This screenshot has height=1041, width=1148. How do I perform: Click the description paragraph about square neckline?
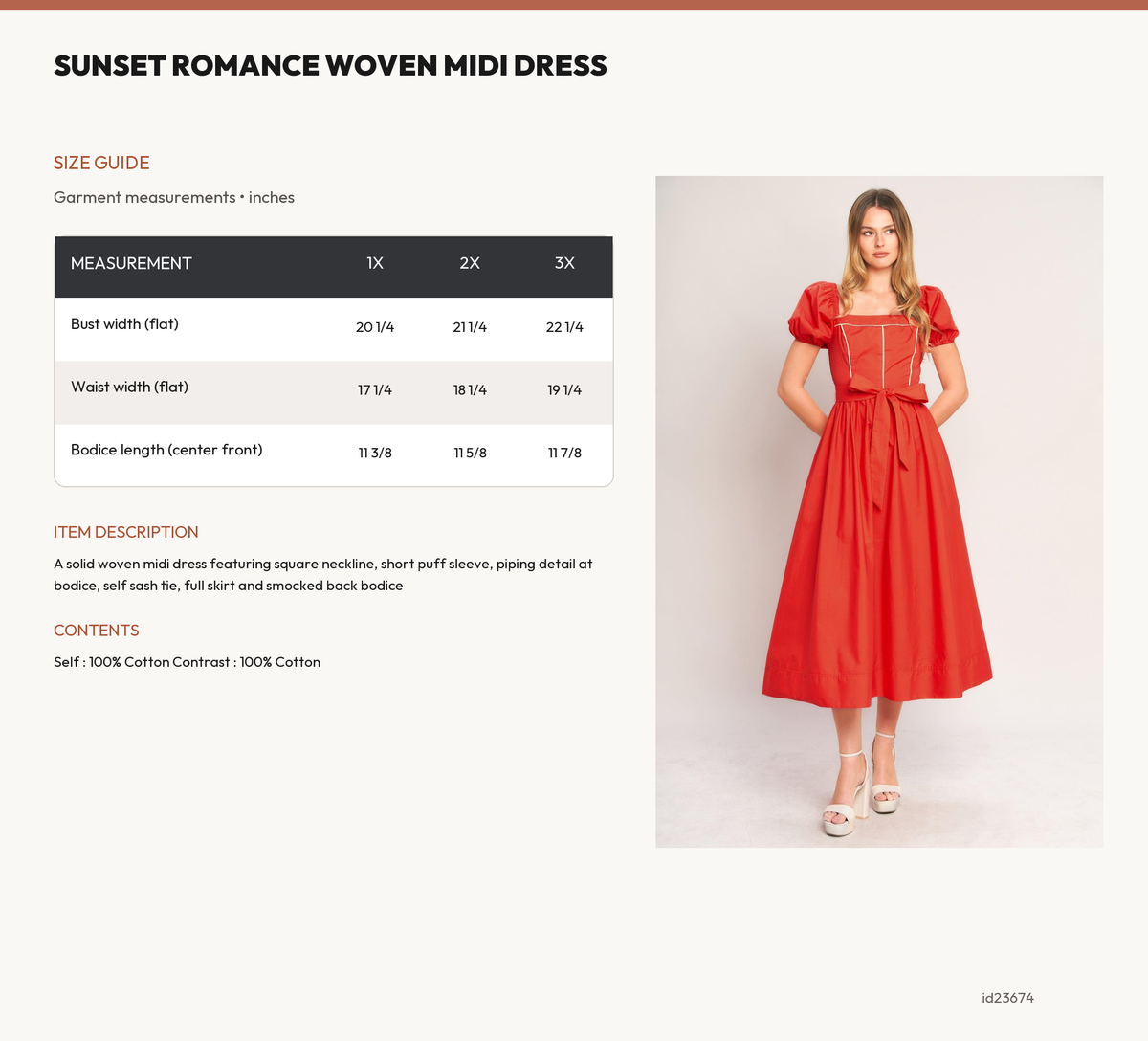323,575
